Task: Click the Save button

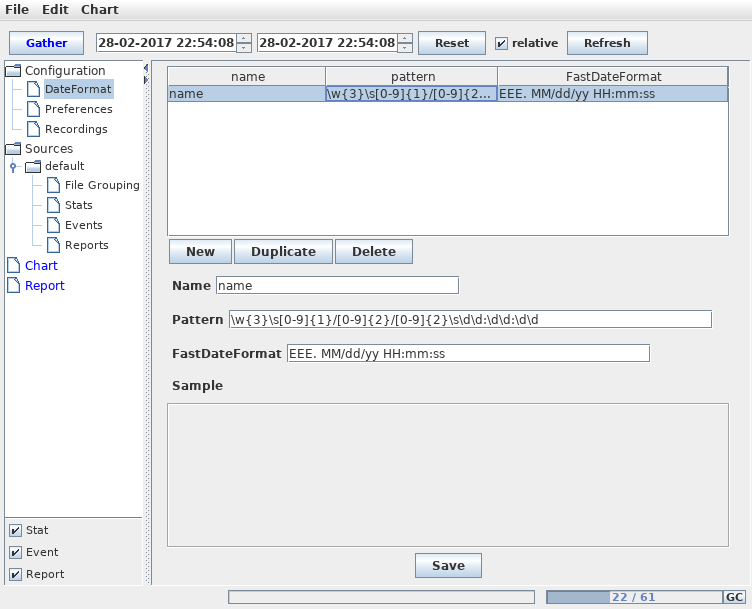Action: pos(448,566)
